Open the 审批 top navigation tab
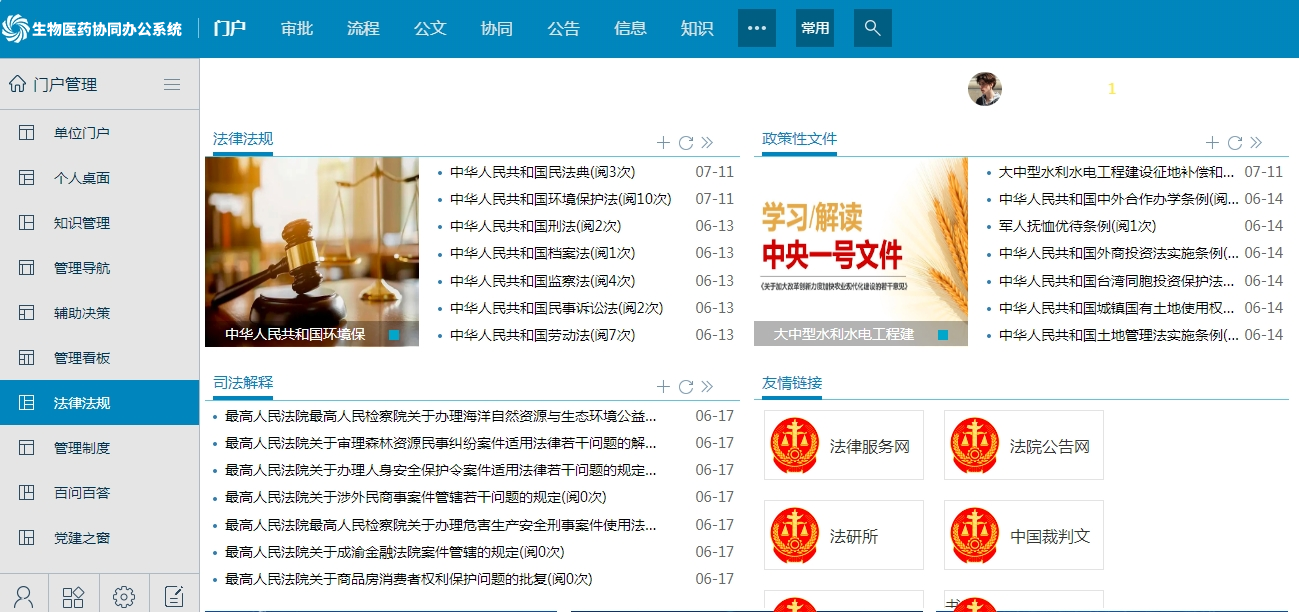The height and width of the screenshot is (612, 1299). click(297, 29)
